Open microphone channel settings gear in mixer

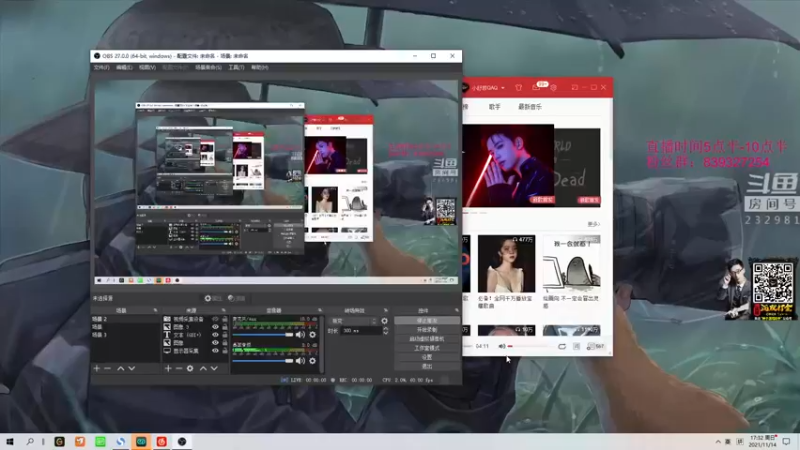point(312,335)
